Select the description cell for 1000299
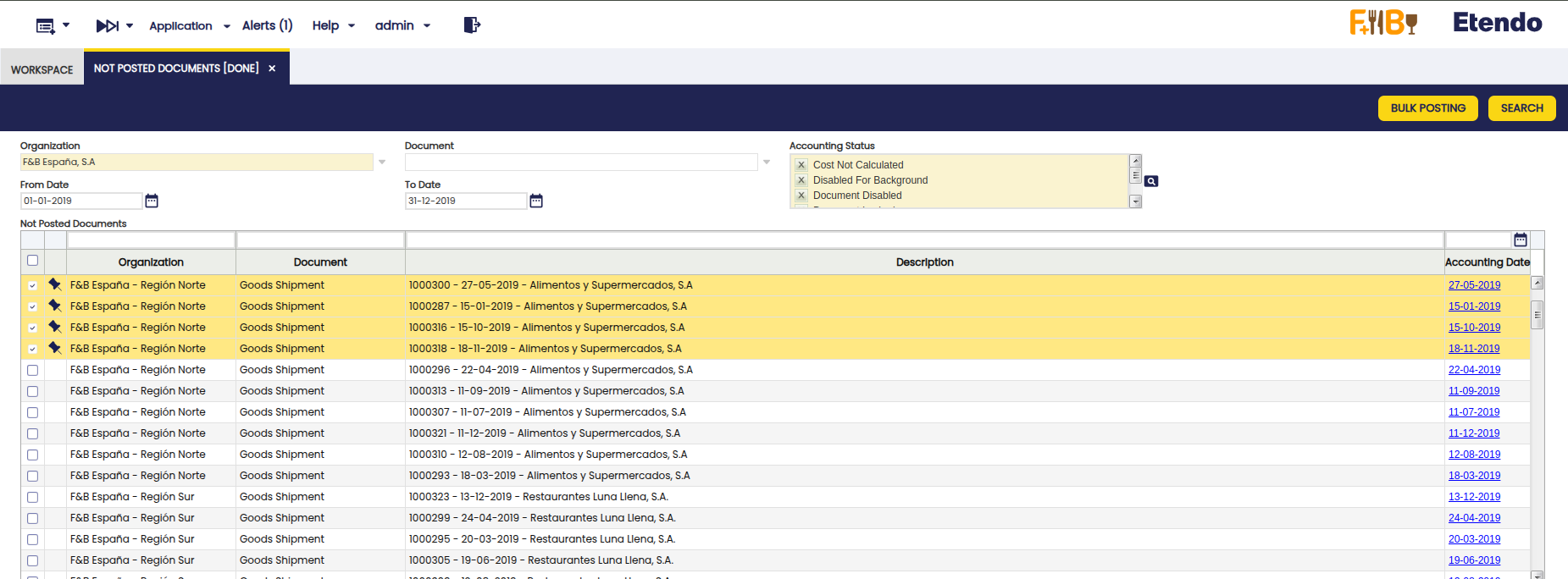The width and height of the screenshot is (1568, 579). (x=924, y=518)
